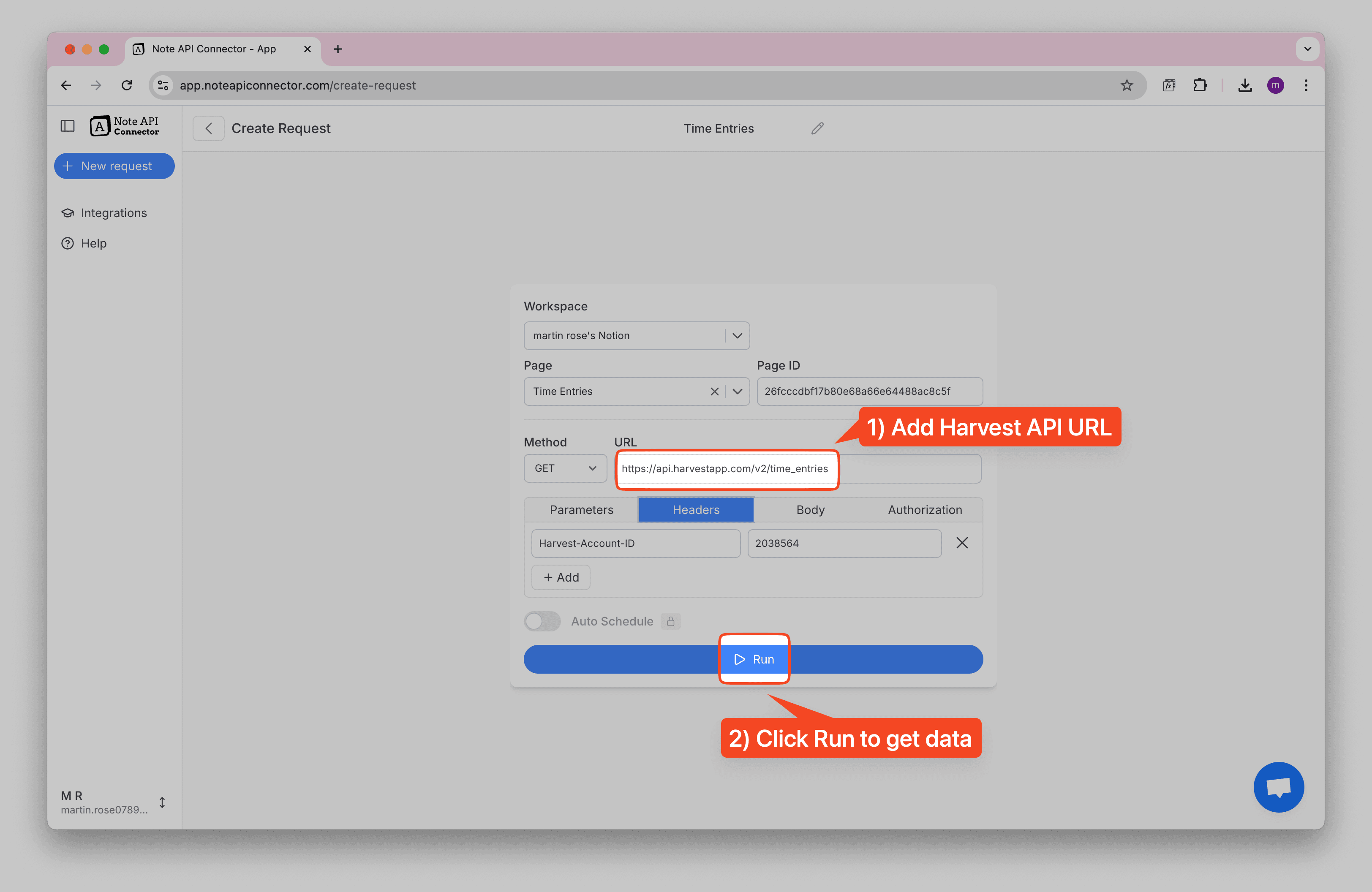The height and width of the screenshot is (892, 1372).
Task: Click Run to send the request
Action: (753, 659)
